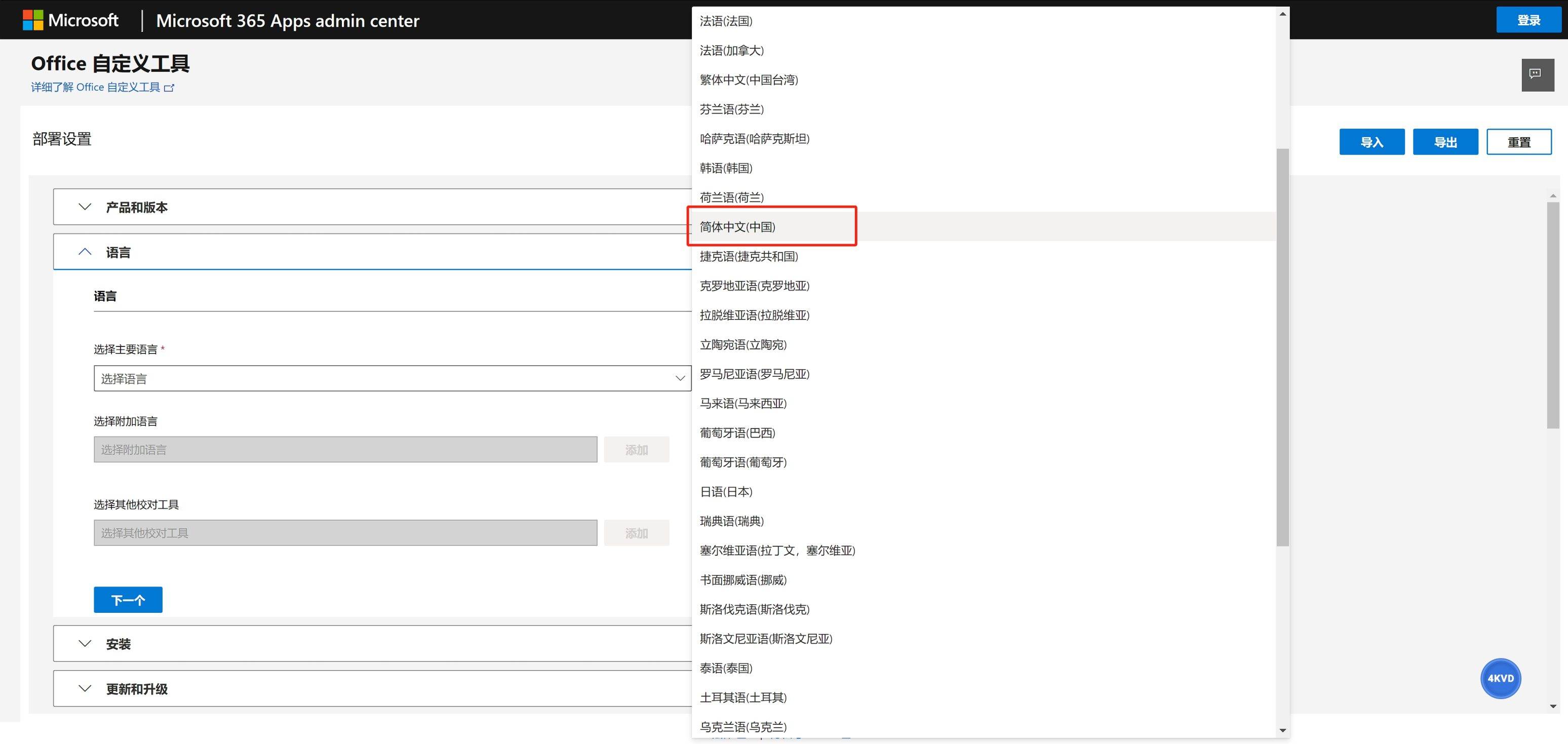Click the 导入 button
Image resolution: width=1568 pixels, height=744 pixels.
point(1371,142)
